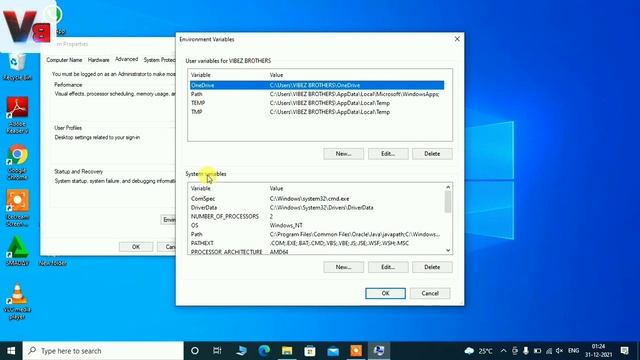Click the muted volume speaker icon
The height and width of the screenshot is (360, 640).
pyautogui.click(x=560, y=351)
